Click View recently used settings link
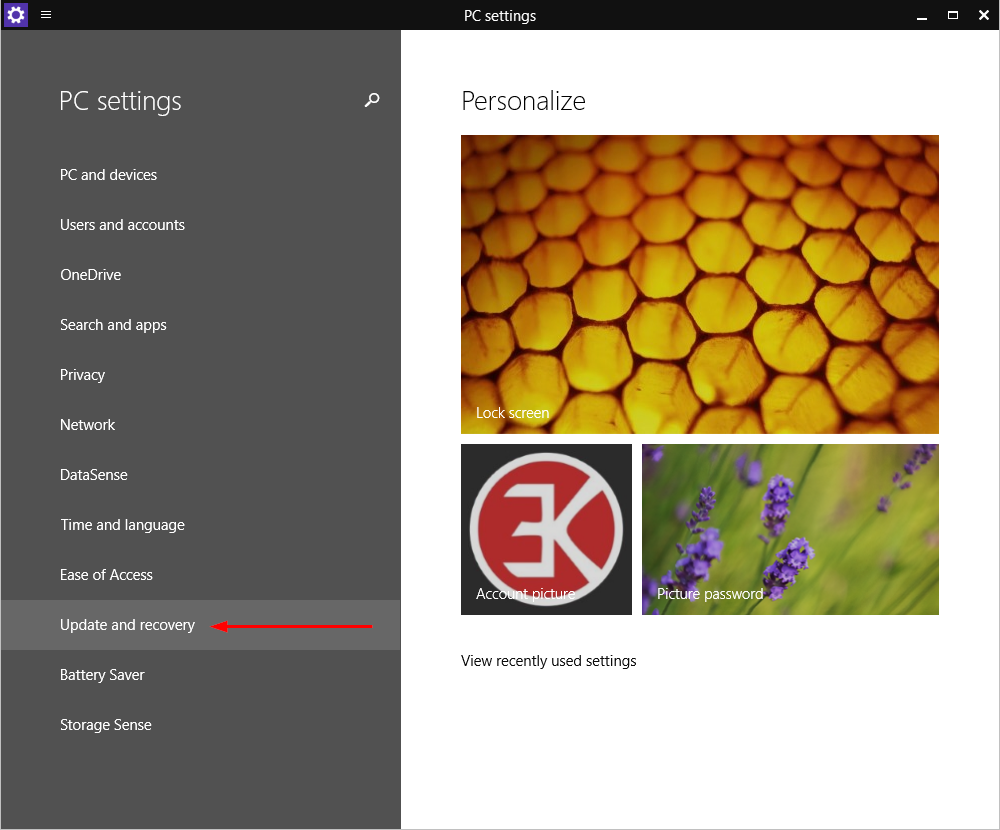Image resolution: width=1000 pixels, height=830 pixels. tap(548, 661)
